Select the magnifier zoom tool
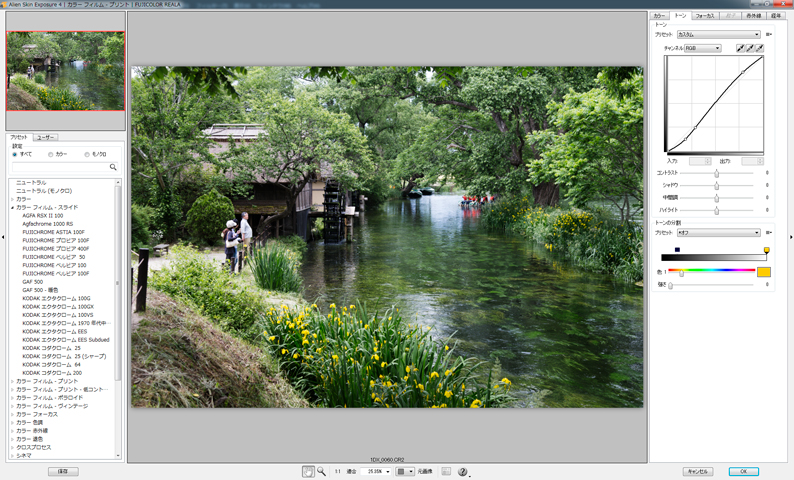The image size is (794, 480). coord(322,471)
